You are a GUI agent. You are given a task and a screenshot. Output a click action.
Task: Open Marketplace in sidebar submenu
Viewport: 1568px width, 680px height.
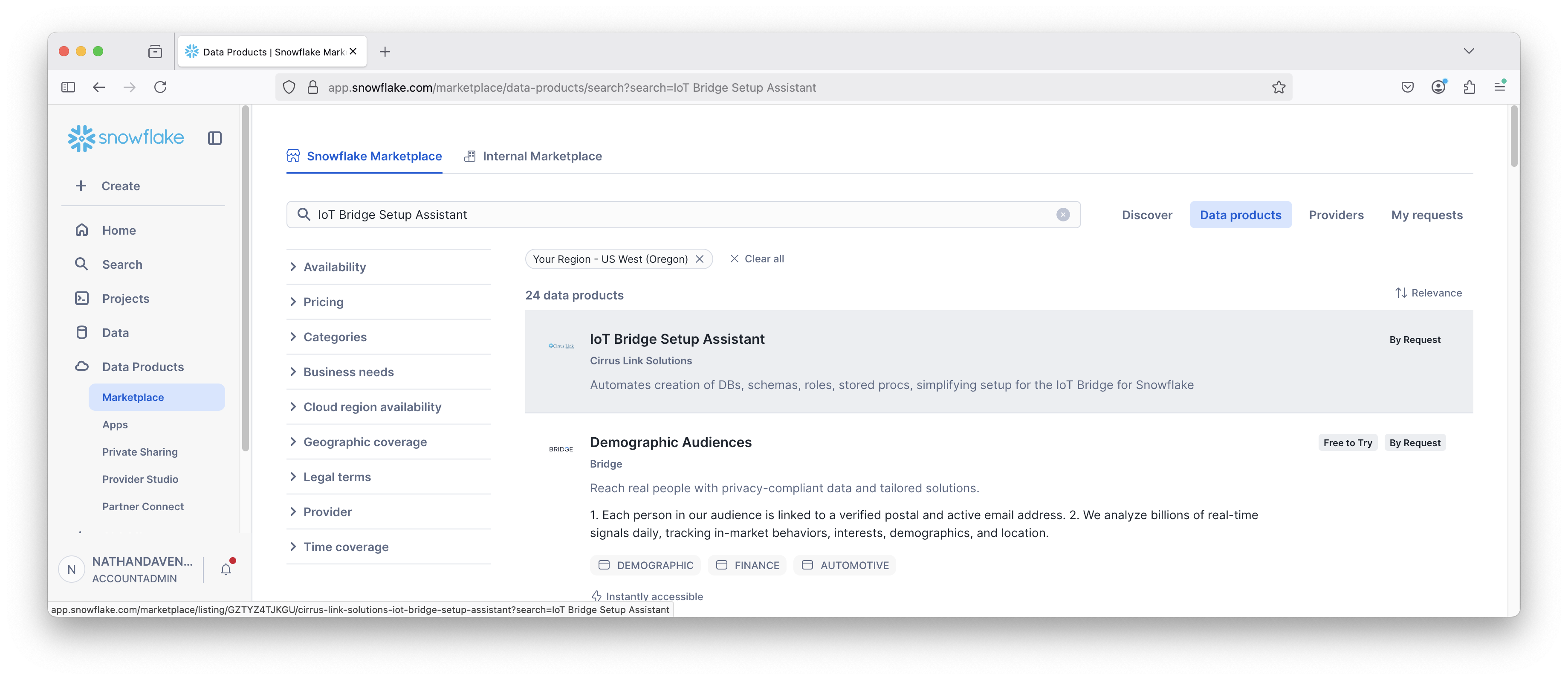pyautogui.click(x=156, y=397)
